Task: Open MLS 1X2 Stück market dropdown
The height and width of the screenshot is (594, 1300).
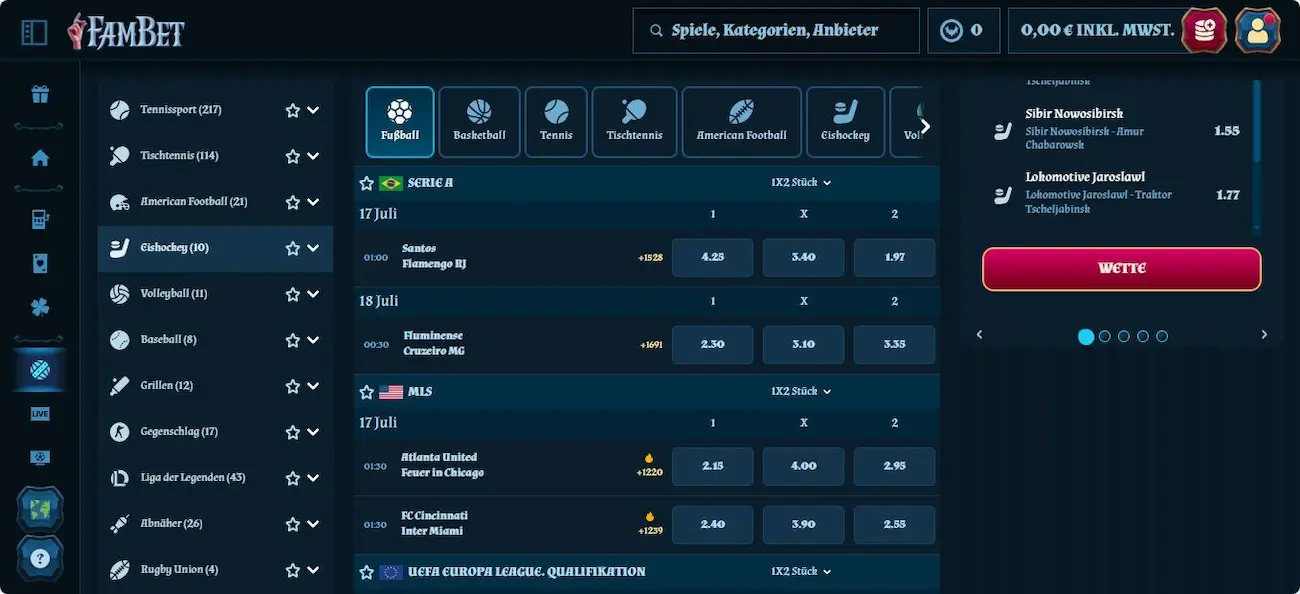Action: [801, 392]
